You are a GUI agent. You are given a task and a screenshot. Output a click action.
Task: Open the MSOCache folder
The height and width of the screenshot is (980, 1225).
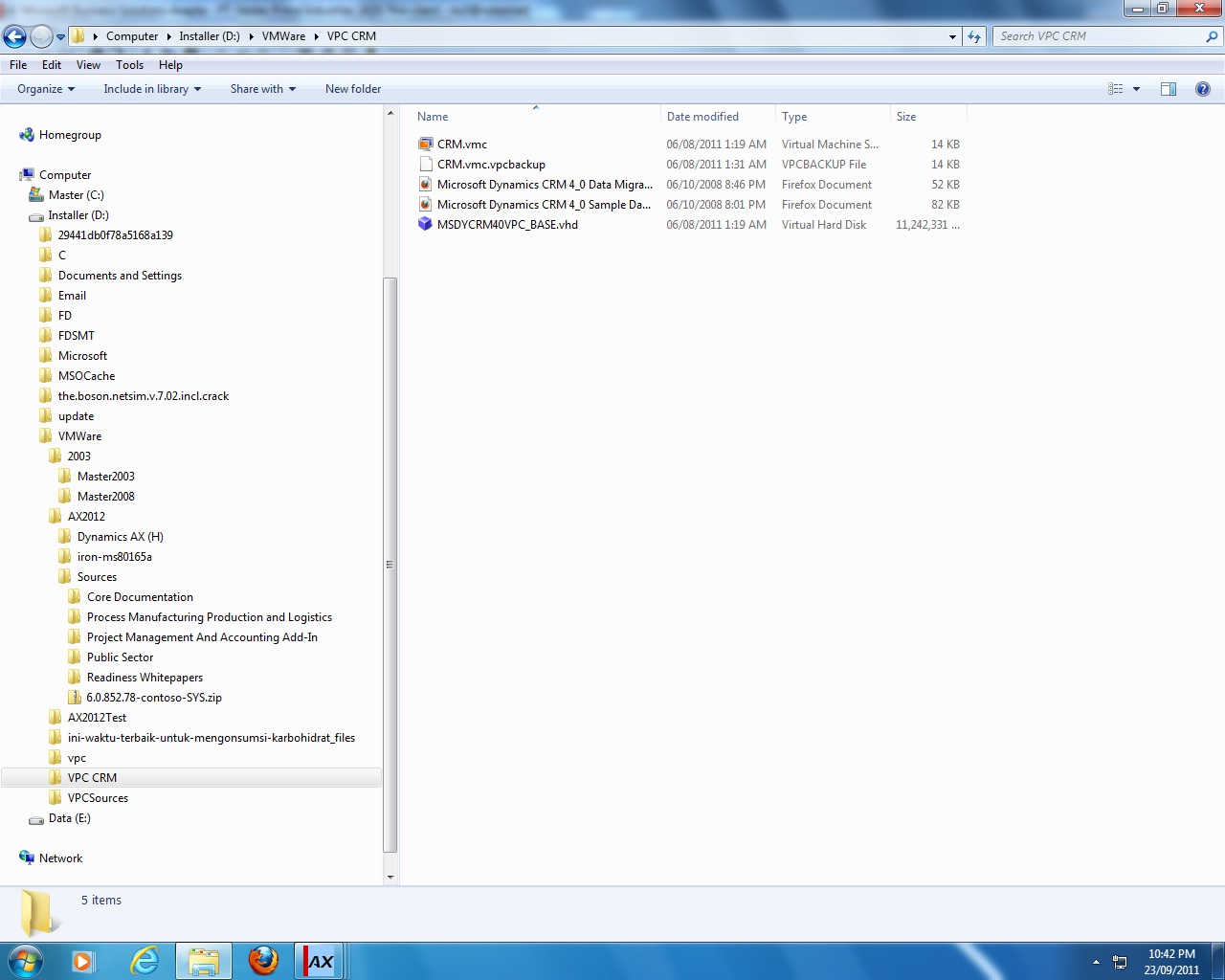tap(86, 376)
